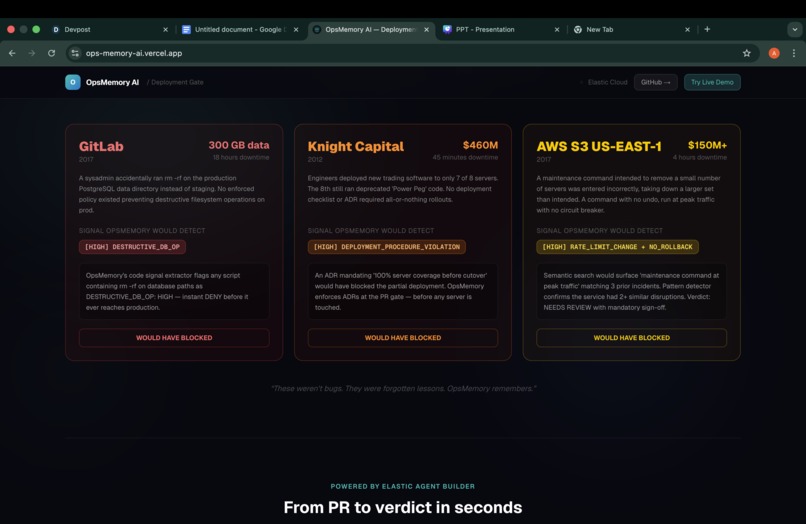Click the RATE_LIMIT_CHANGE + NO_ROLLBACK tag
This screenshot has width=806, height=524.
[617, 247]
